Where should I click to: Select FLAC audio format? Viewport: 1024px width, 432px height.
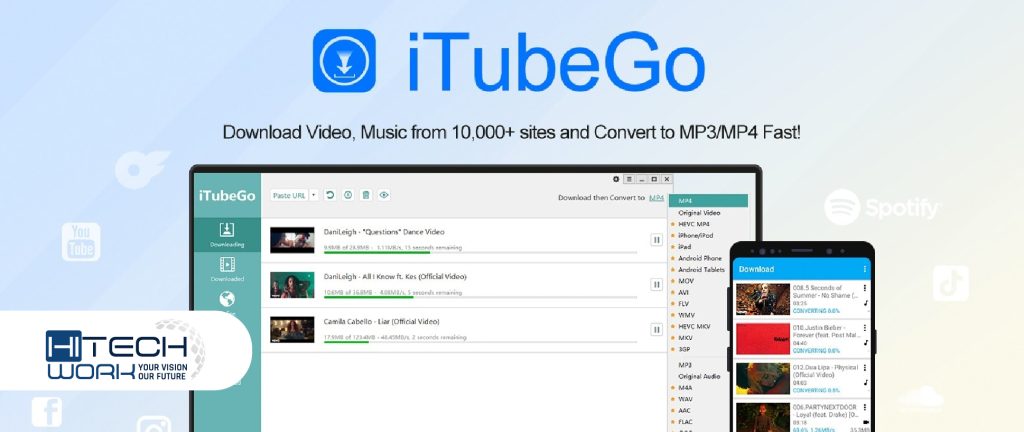(686, 422)
